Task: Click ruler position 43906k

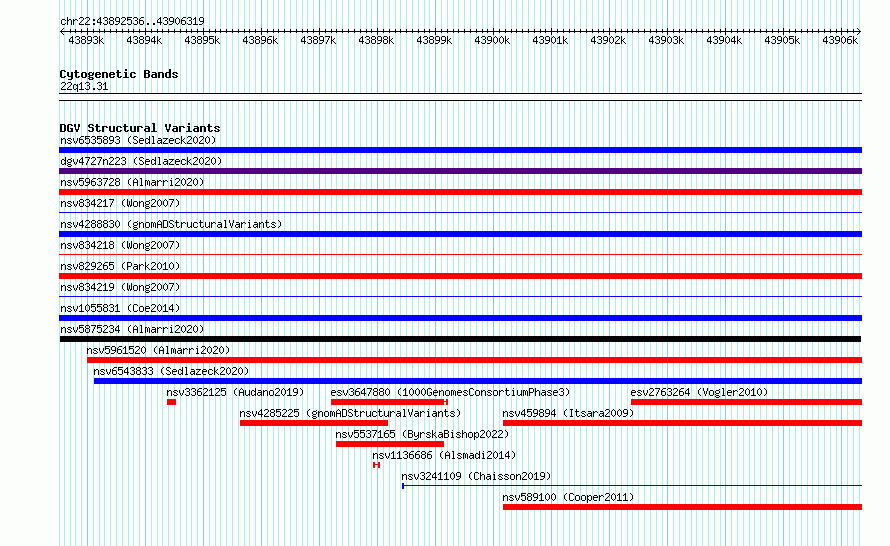Action: (840, 41)
